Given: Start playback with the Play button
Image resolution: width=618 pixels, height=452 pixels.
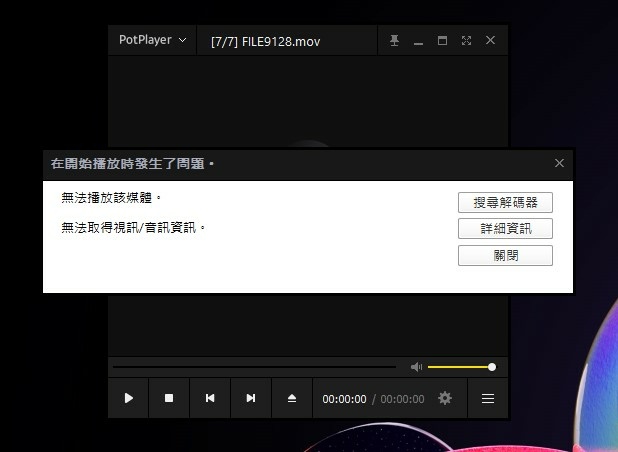Looking at the screenshot, I should [128, 398].
